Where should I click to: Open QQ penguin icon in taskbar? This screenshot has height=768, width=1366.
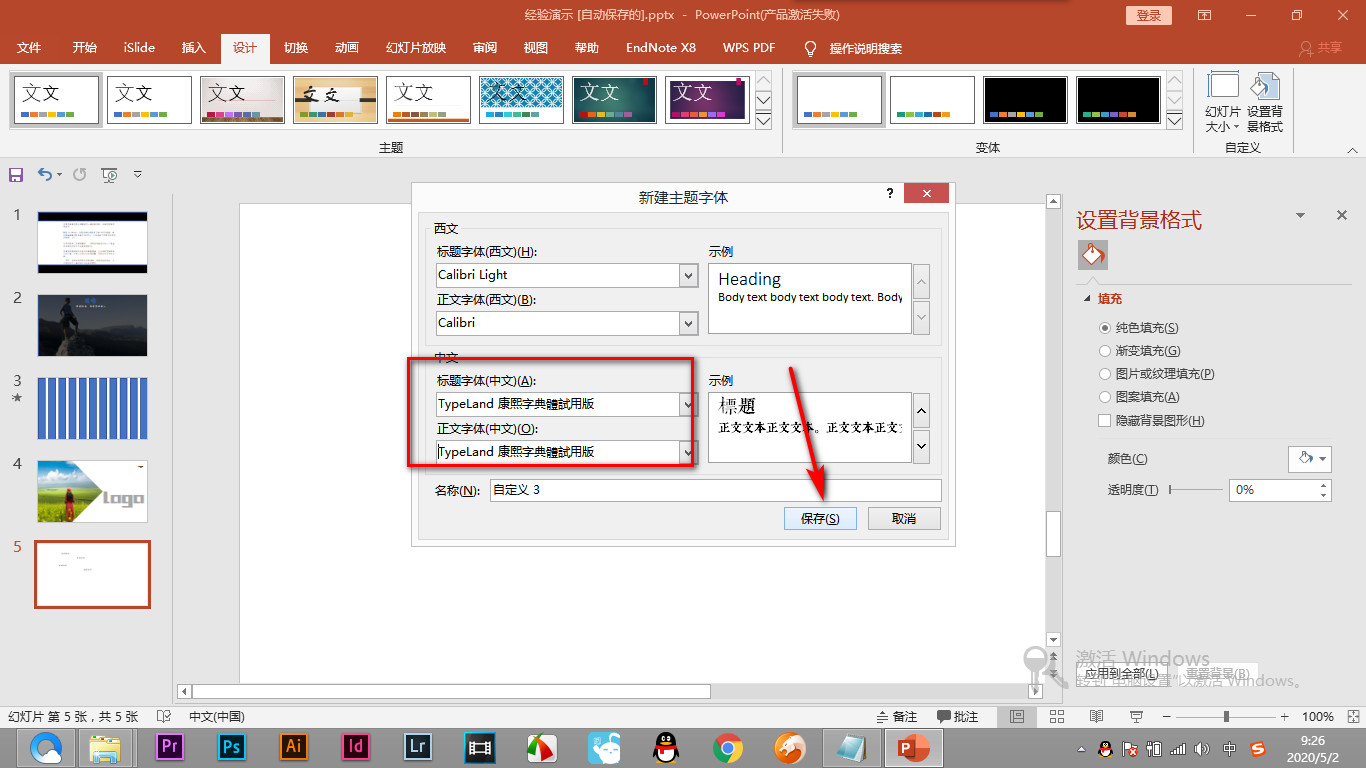pyautogui.click(x=666, y=747)
